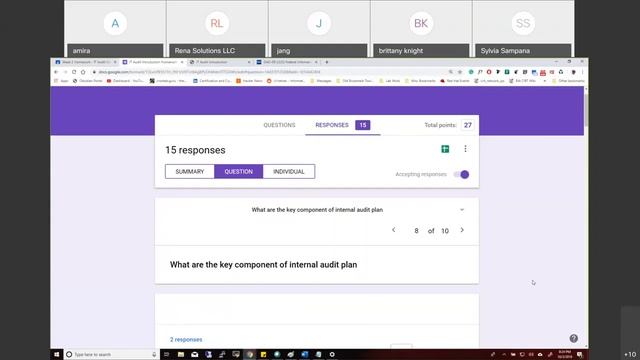
Task: Open the Other bookmarks folder
Action: (x=568, y=81)
